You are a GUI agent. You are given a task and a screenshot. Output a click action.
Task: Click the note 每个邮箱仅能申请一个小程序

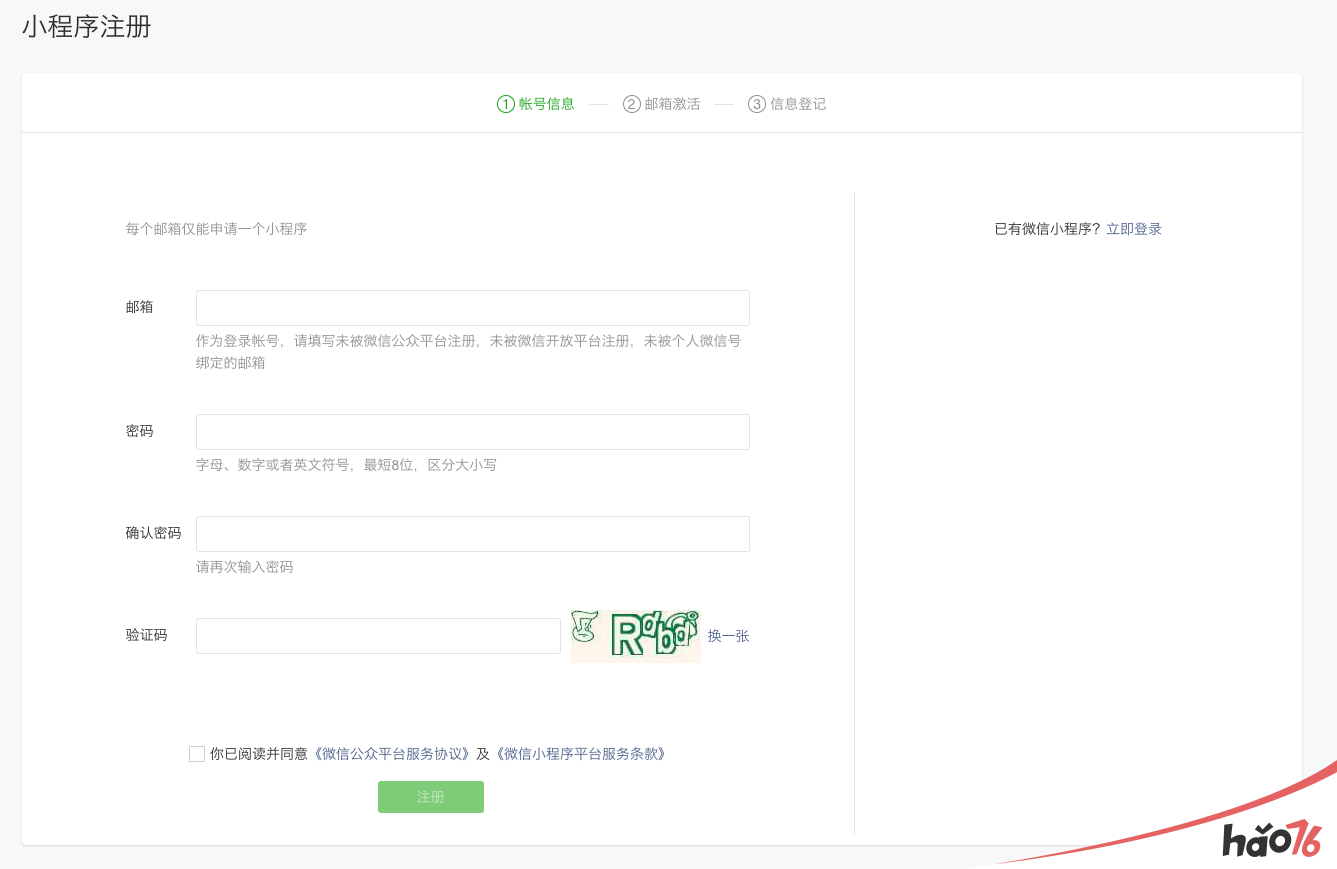[216, 229]
